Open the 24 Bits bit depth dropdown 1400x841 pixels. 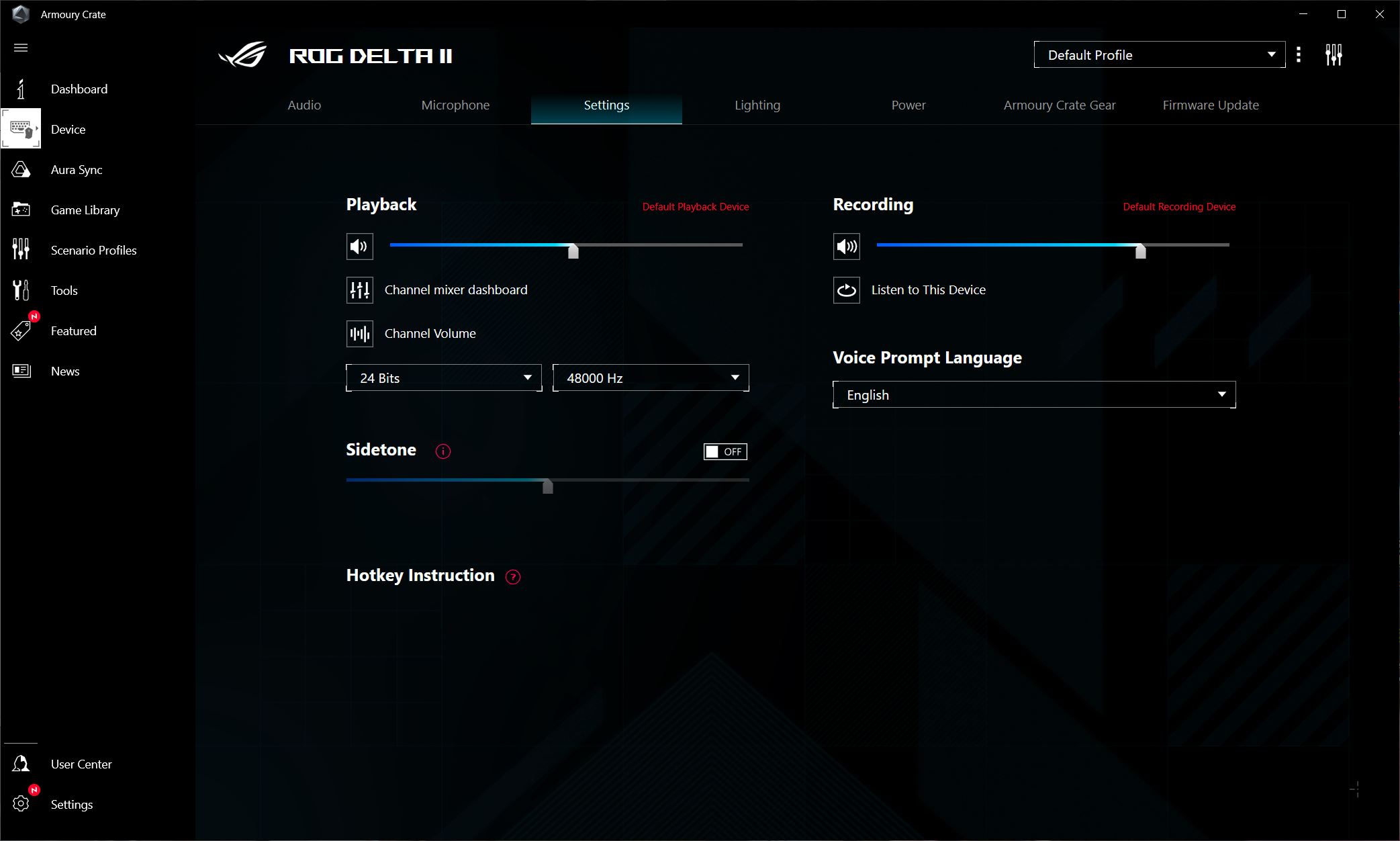click(x=444, y=378)
